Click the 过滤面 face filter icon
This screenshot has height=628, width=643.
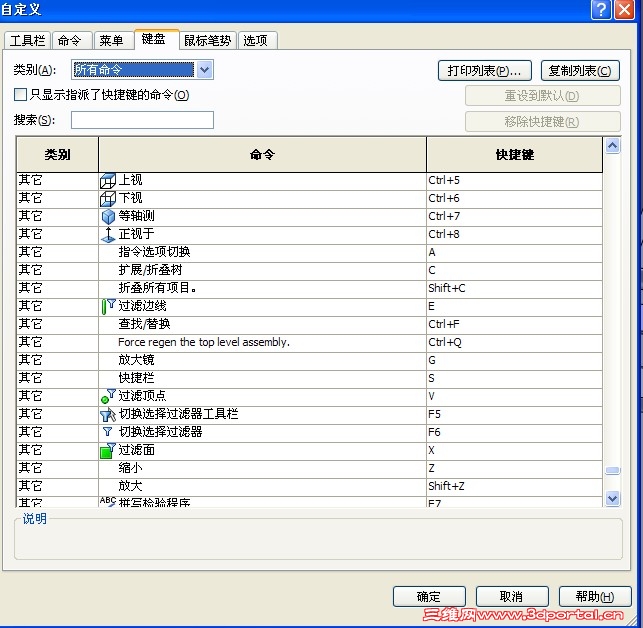coord(108,450)
